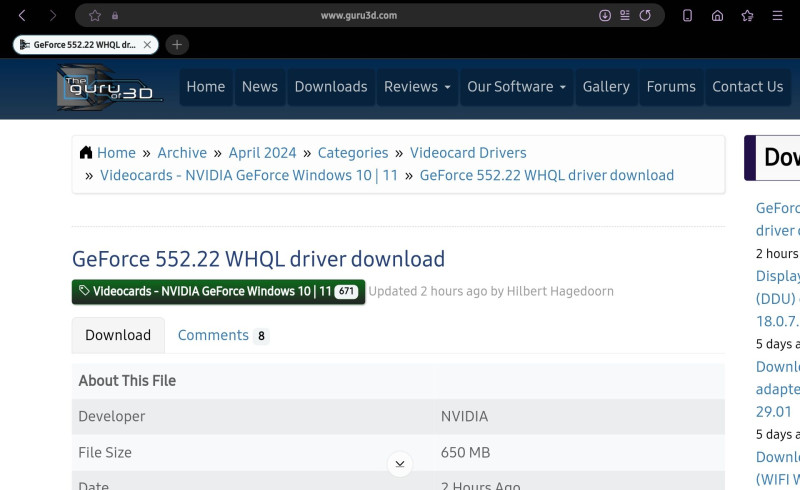Open the browser hamburger menu
Screen dimensions: 800x490
click(x=777, y=15)
